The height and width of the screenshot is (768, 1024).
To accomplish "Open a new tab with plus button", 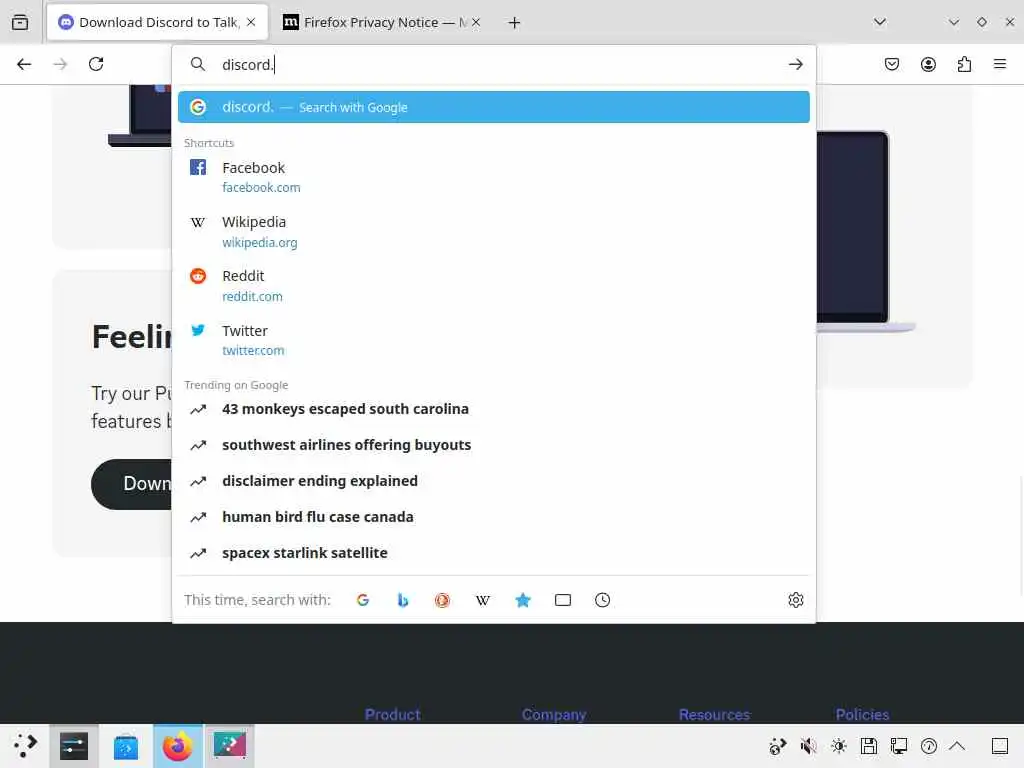I will pos(515,23).
